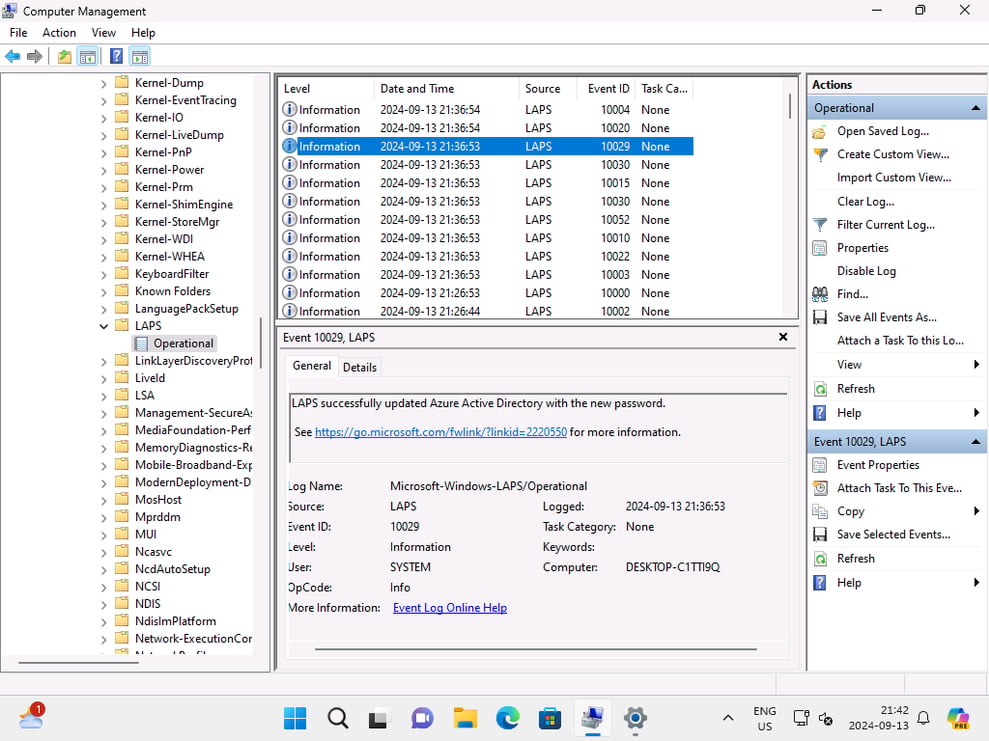
Task: Toggle the Show/Hide Console Tree icon
Action: (88, 57)
